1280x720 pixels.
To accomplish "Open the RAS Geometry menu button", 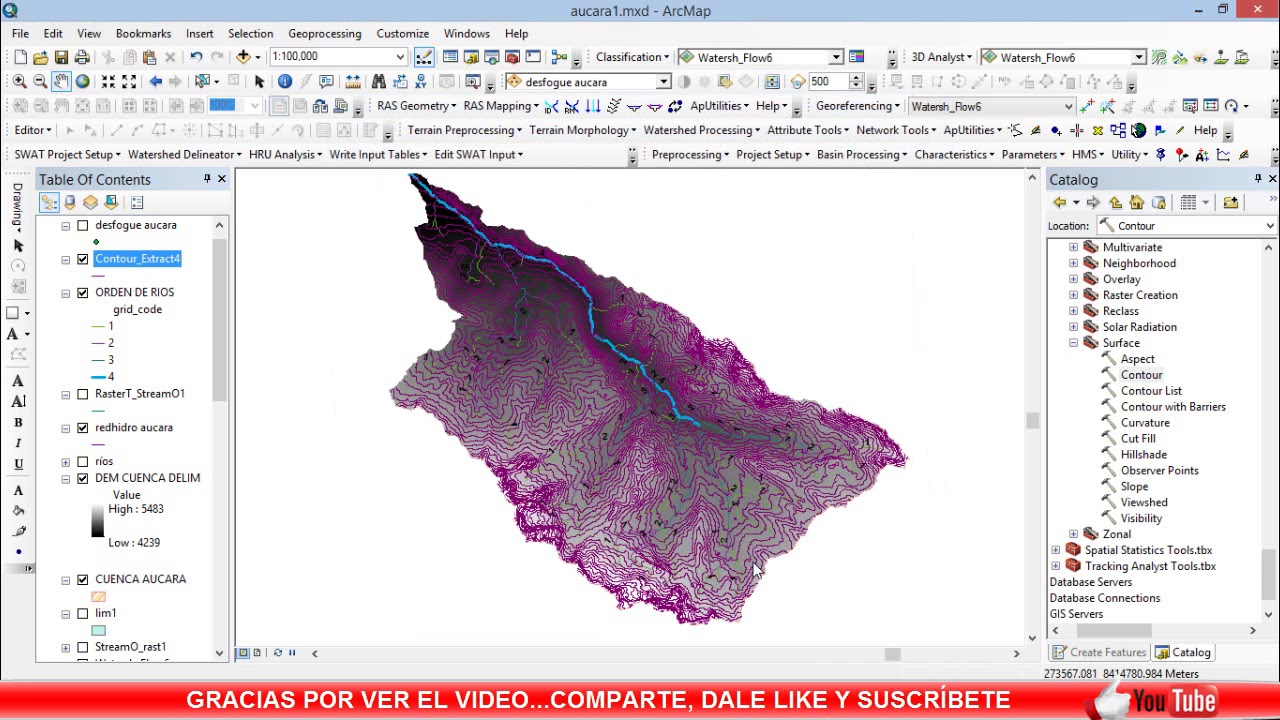I will [x=416, y=106].
